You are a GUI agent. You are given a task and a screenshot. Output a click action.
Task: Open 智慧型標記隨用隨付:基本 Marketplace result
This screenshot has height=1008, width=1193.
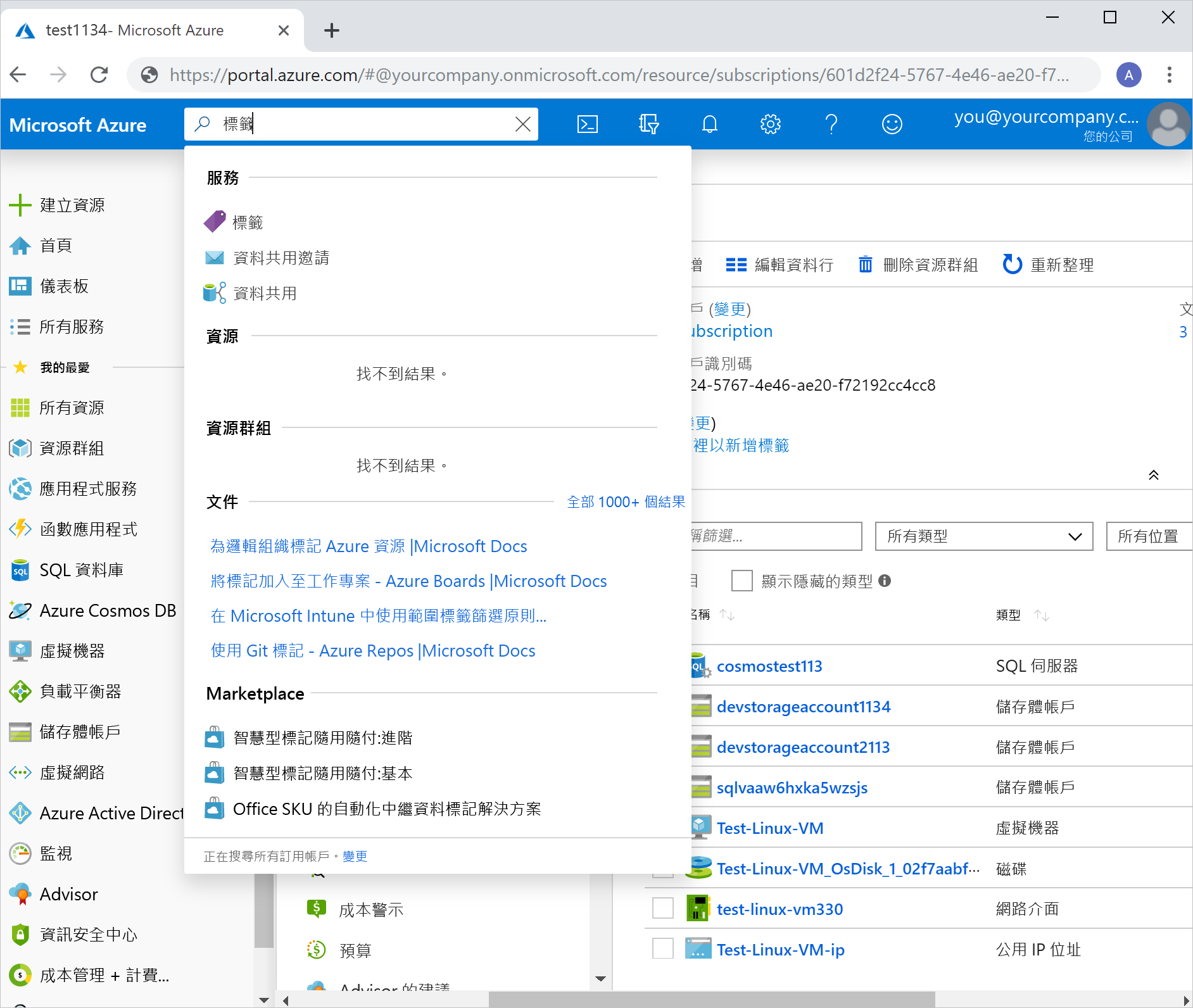pyautogui.click(x=309, y=773)
